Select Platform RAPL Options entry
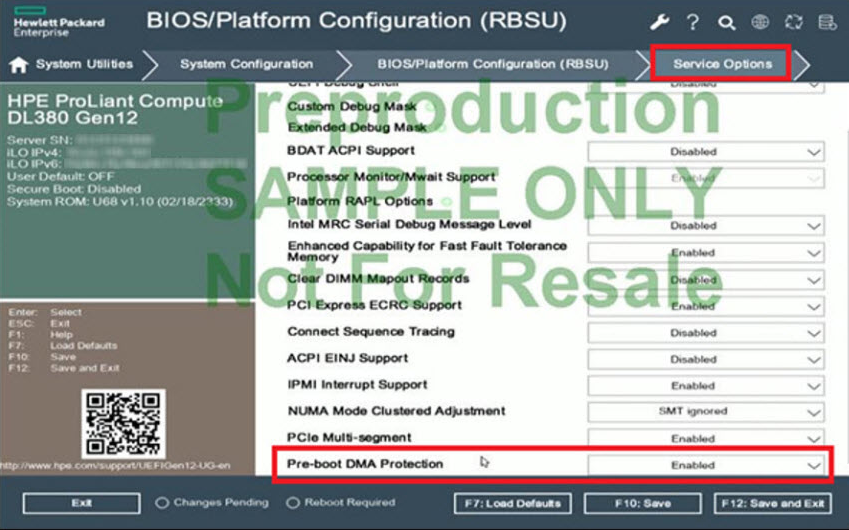Screen dimensions: 849x530 pos(360,201)
